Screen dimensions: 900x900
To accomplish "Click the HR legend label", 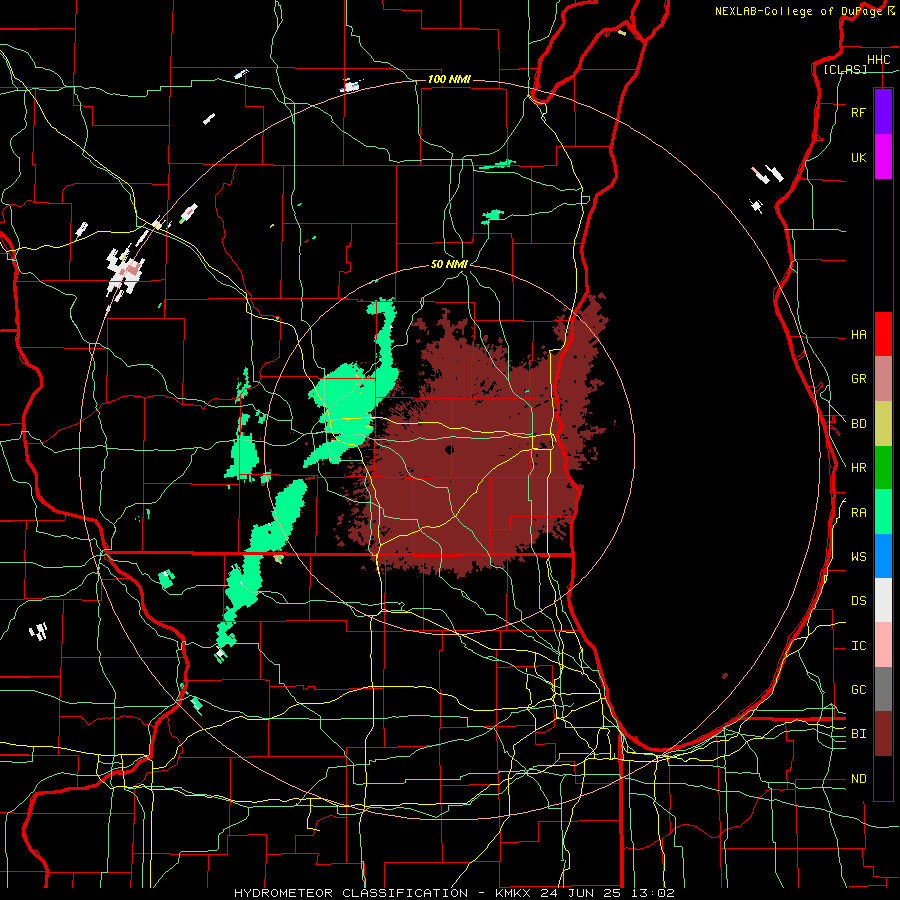I will (858, 468).
